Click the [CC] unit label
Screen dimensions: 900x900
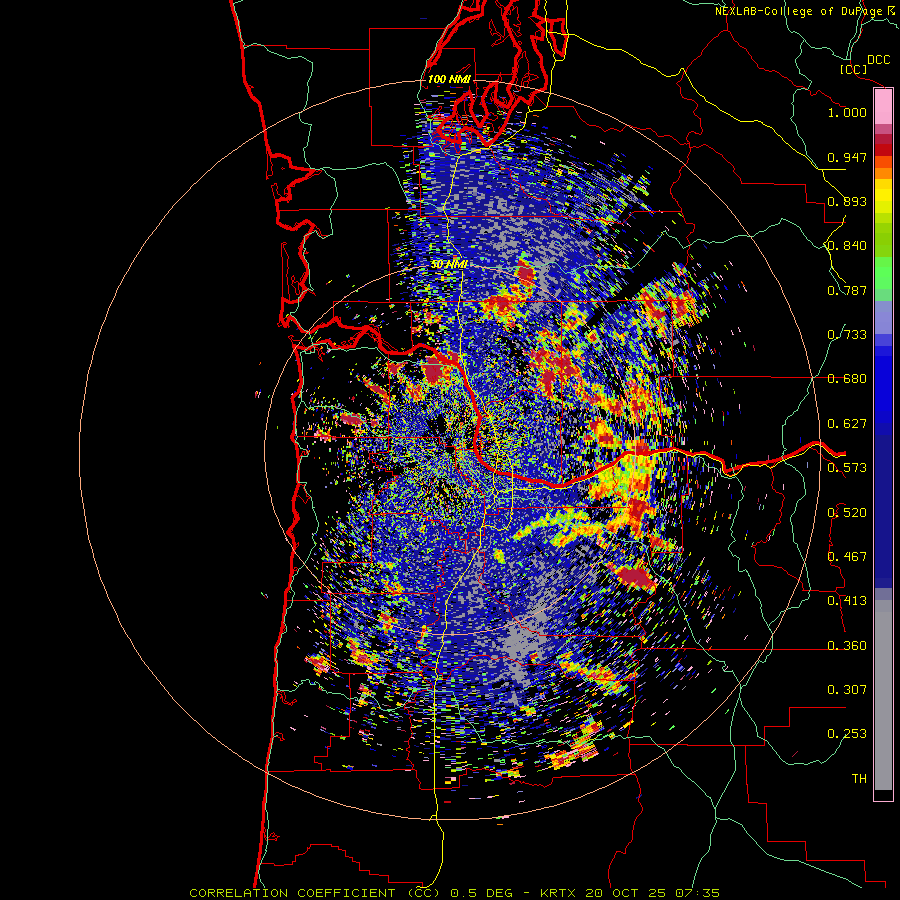(x=854, y=69)
